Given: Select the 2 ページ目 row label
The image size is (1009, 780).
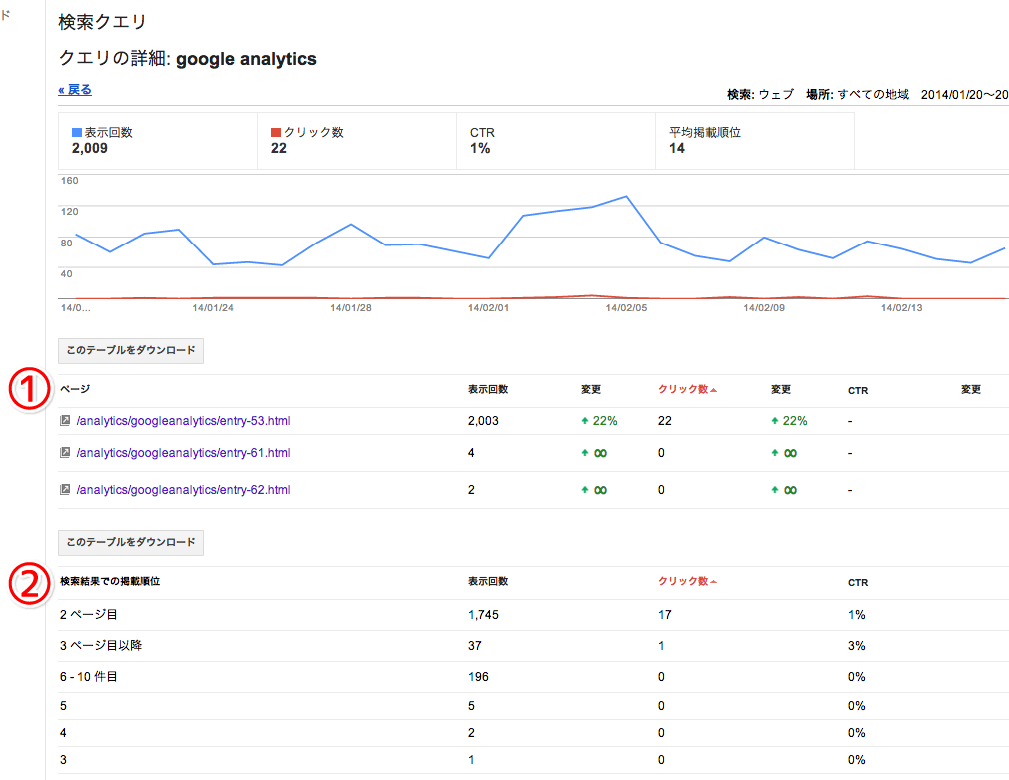Looking at the screenshot, I should pyautogui.click(x=89, y=615).
